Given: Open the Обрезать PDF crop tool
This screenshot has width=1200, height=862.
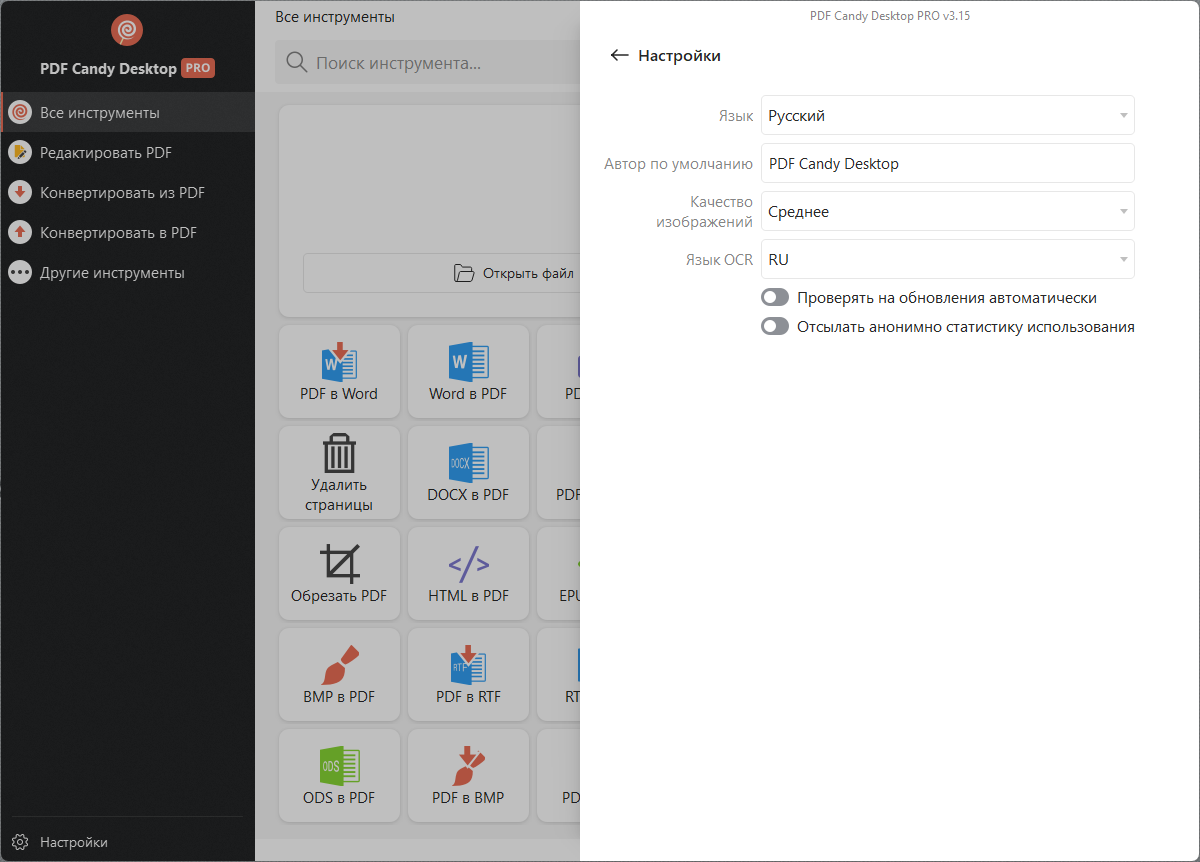Looking at the screenshot, I should coord(339,574).
